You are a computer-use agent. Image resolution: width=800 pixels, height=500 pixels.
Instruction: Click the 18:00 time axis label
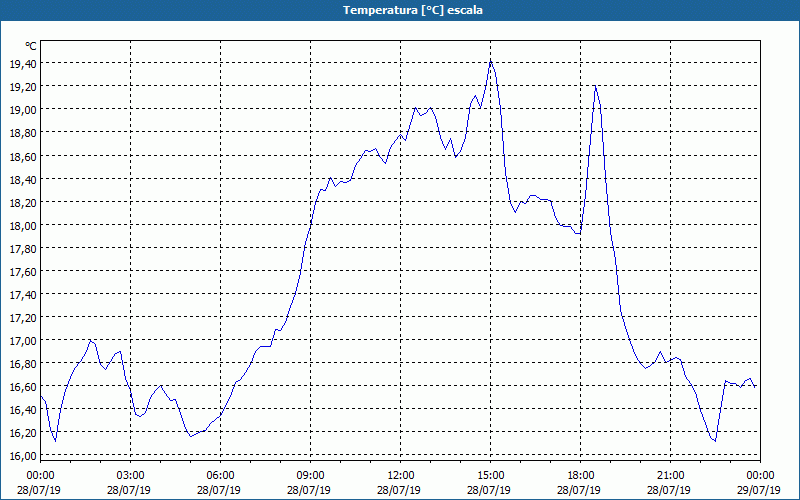[x=581, y=476]
